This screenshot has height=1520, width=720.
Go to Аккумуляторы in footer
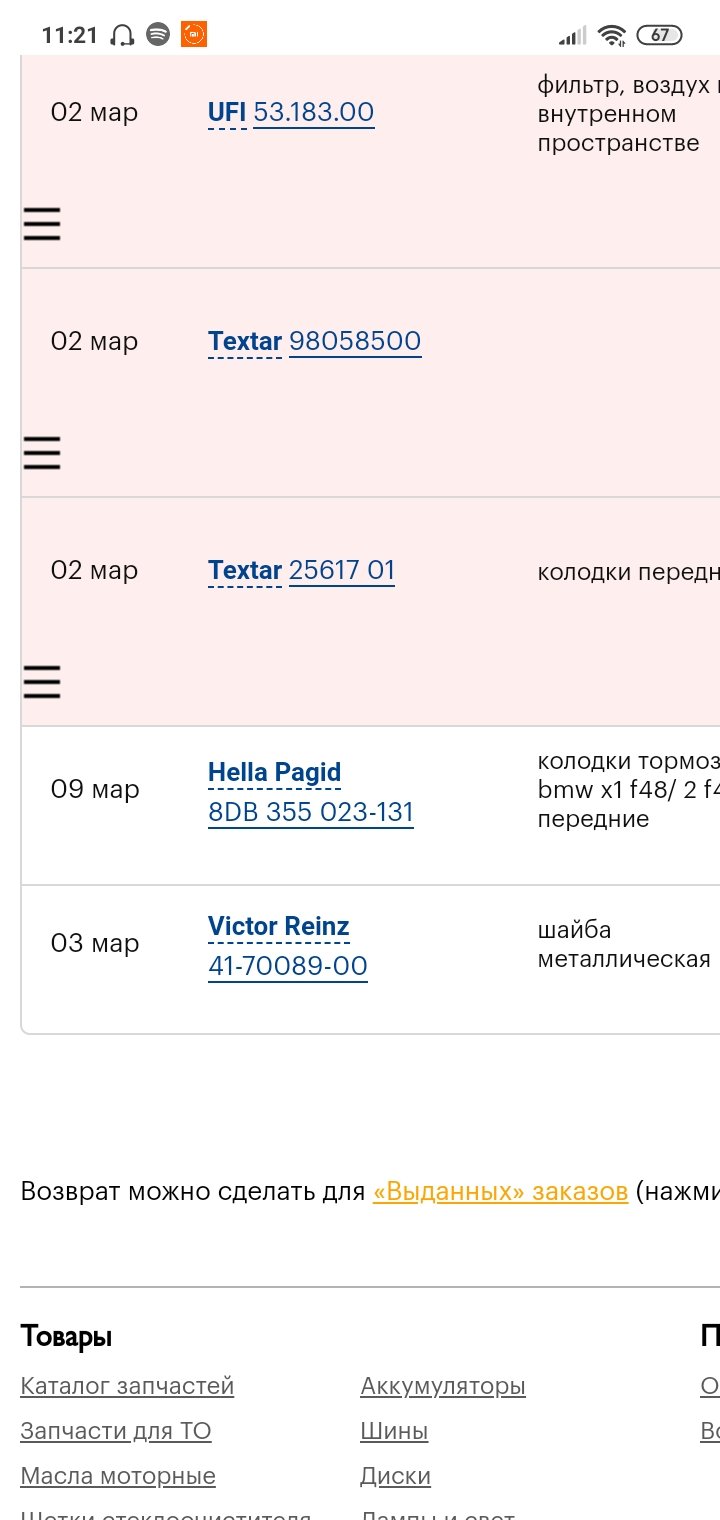(x=443, y=1386)
